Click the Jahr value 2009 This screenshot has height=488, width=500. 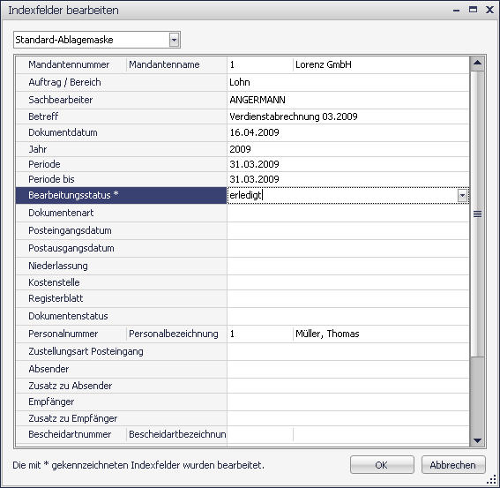pos(348,149)
